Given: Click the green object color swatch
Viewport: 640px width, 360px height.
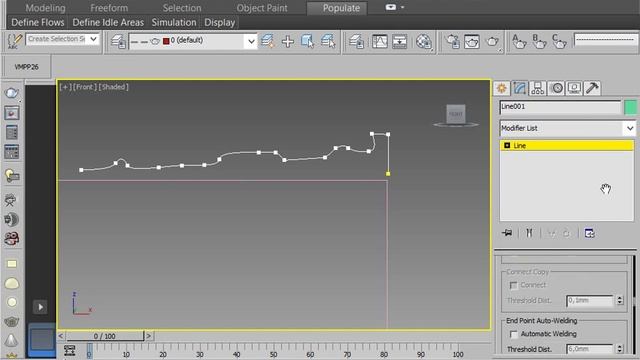Looking at the screenshot, I should (630, 107).
